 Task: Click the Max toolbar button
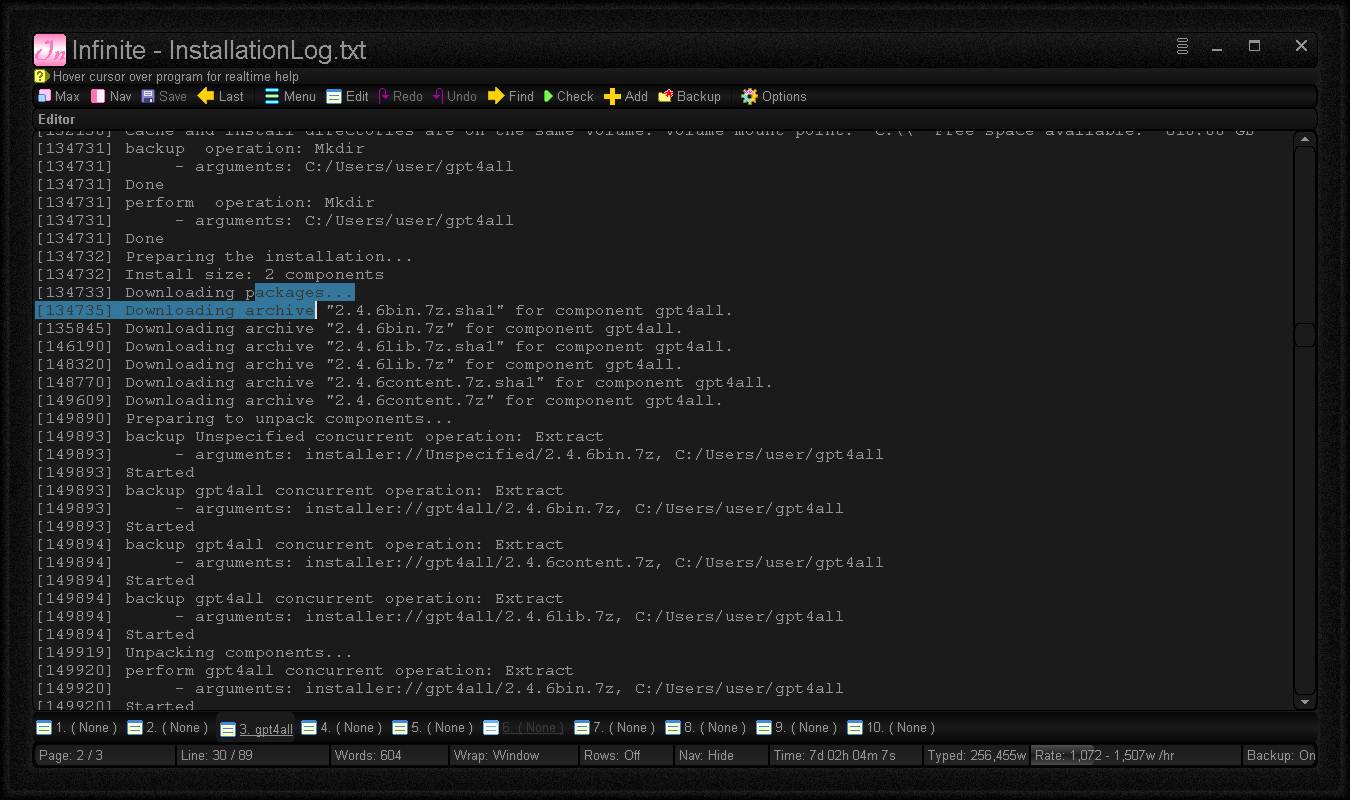(x=58, y=96)
